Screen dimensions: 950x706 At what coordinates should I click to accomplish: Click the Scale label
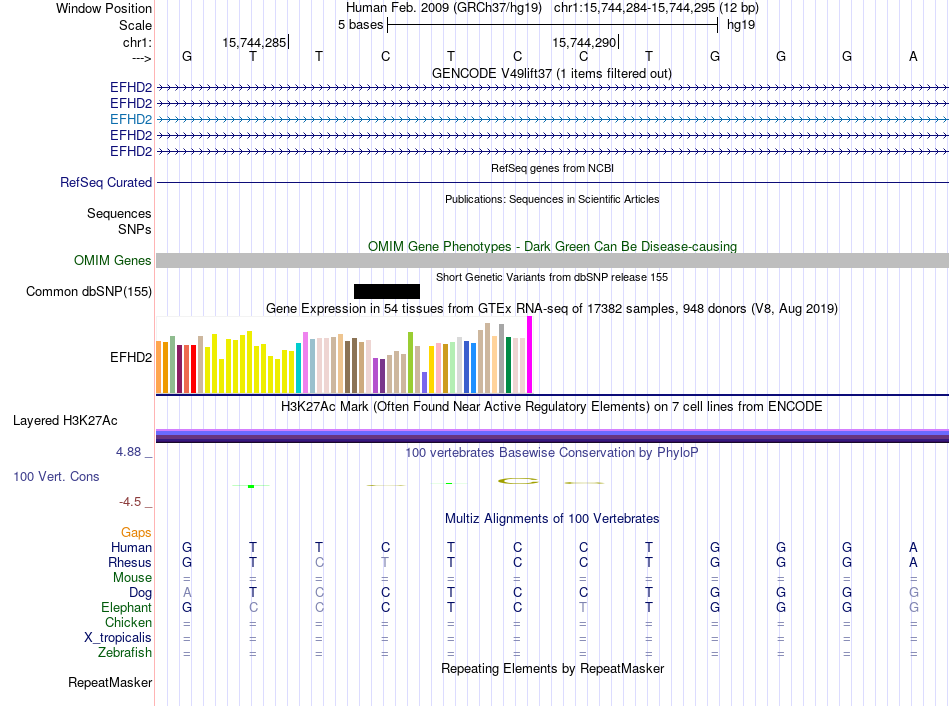tap(135, 25)
